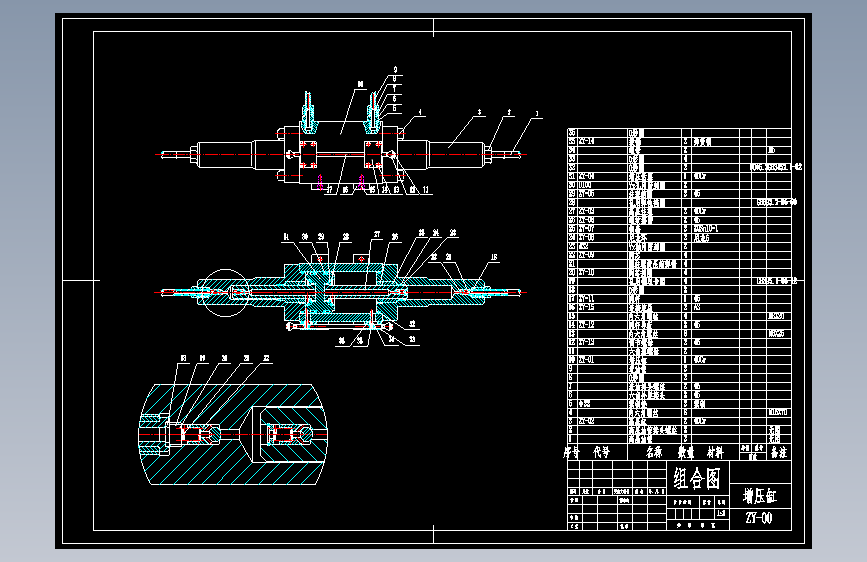This screenshot has height=562, width=867.
Task: Select part code ZY-02 in parts list
Action: (x=586, y=421)
